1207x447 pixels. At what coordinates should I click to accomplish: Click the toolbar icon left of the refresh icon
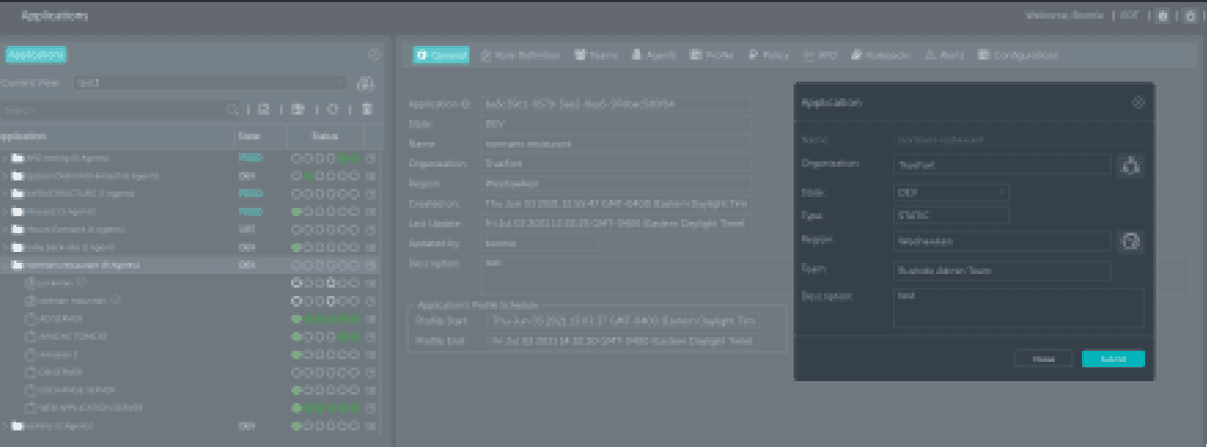tap(298, 109)
